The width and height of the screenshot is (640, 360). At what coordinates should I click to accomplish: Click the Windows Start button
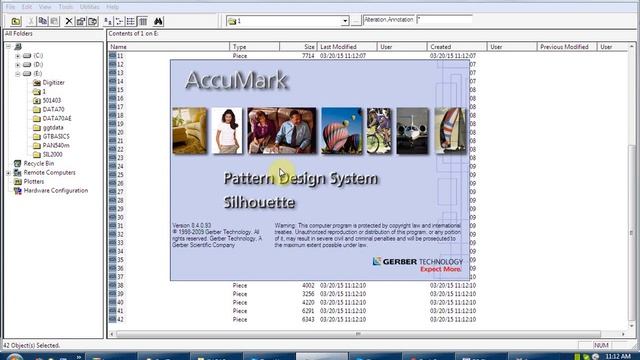[x=14, y=357]
